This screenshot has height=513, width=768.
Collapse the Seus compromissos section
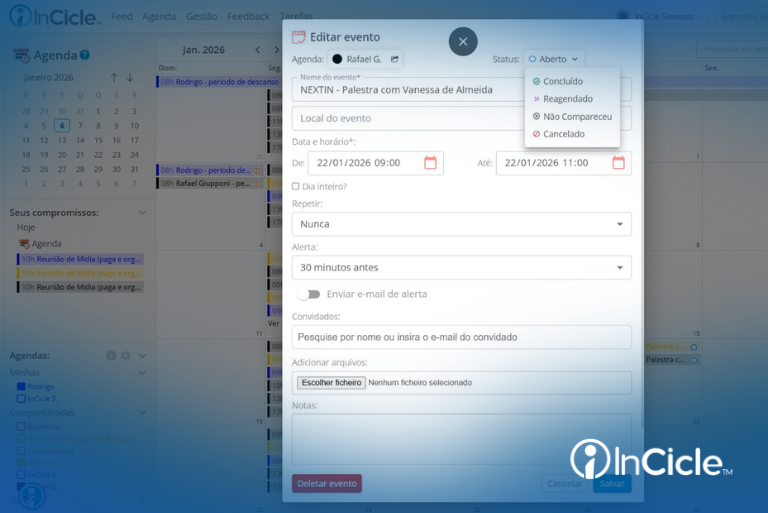tap(142, 213)
